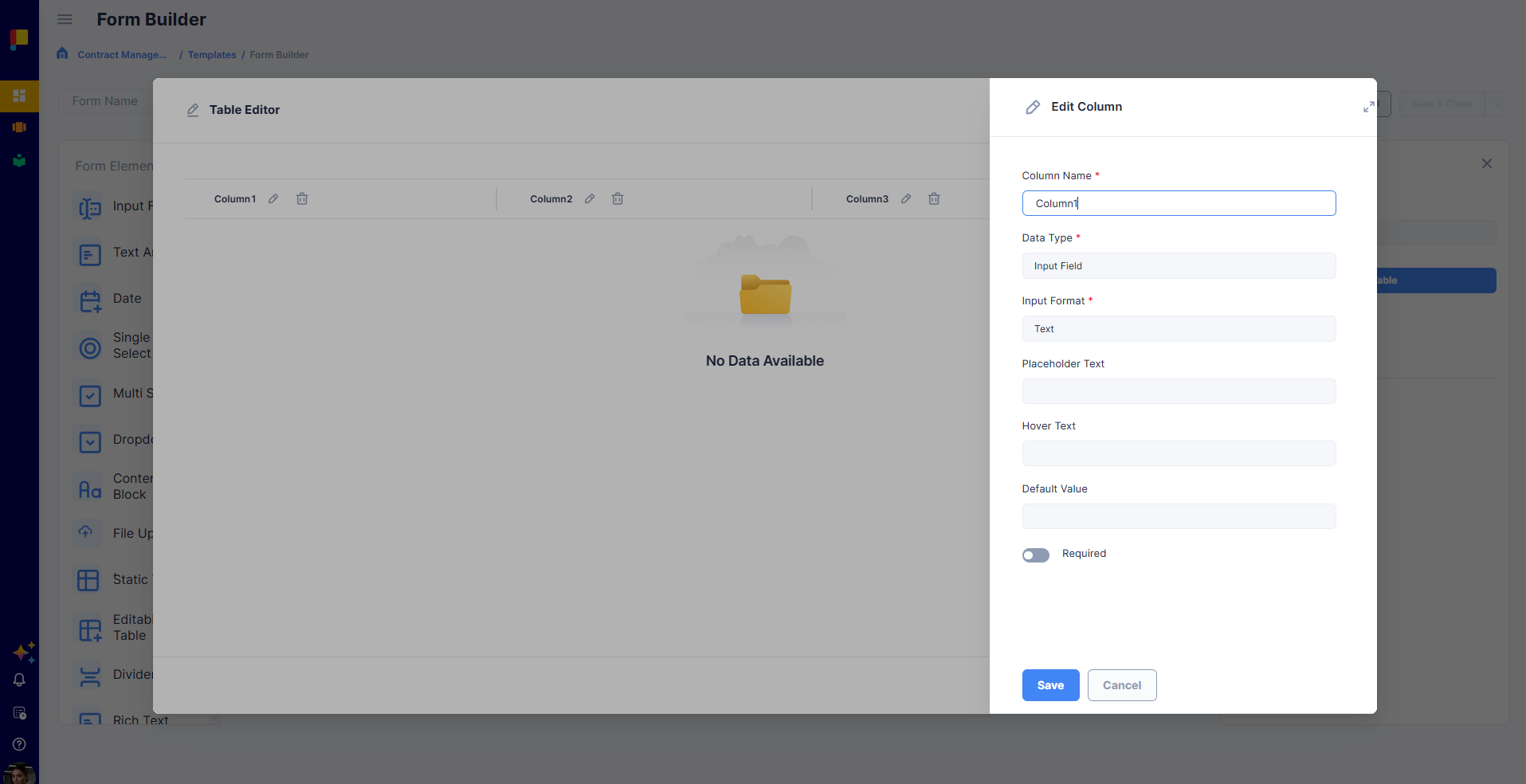
Task: Edit Column1 using the pencil icon
Action: pyautogui.click(x=273, y=198)
